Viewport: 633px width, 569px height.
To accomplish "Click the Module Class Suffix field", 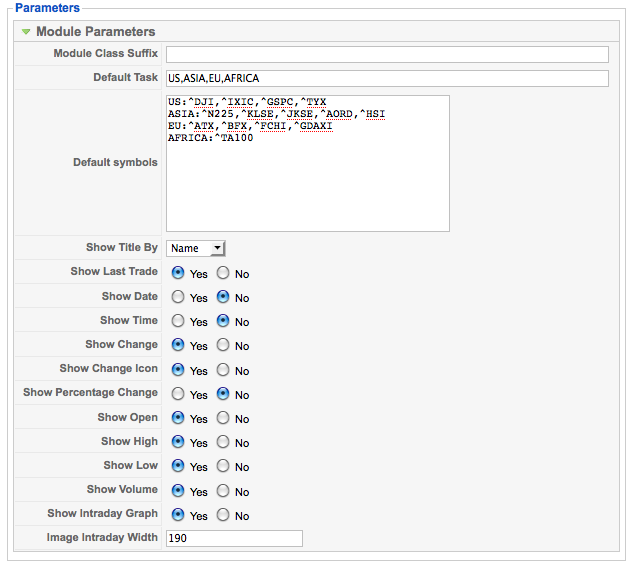I will click(x=387, y=54).
